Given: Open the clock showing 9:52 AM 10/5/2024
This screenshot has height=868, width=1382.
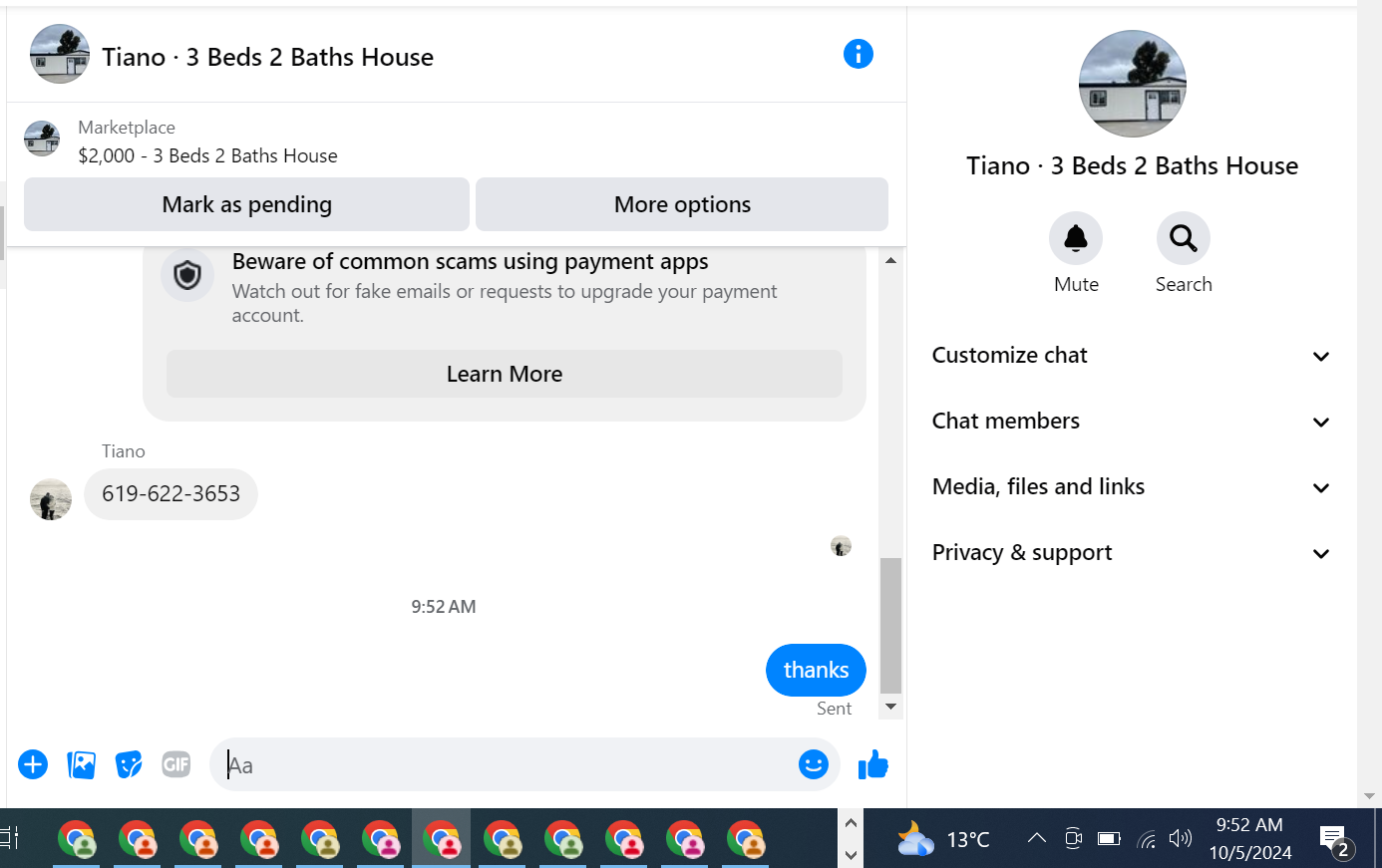Looking at the screenshot, I should (1249, 839).
